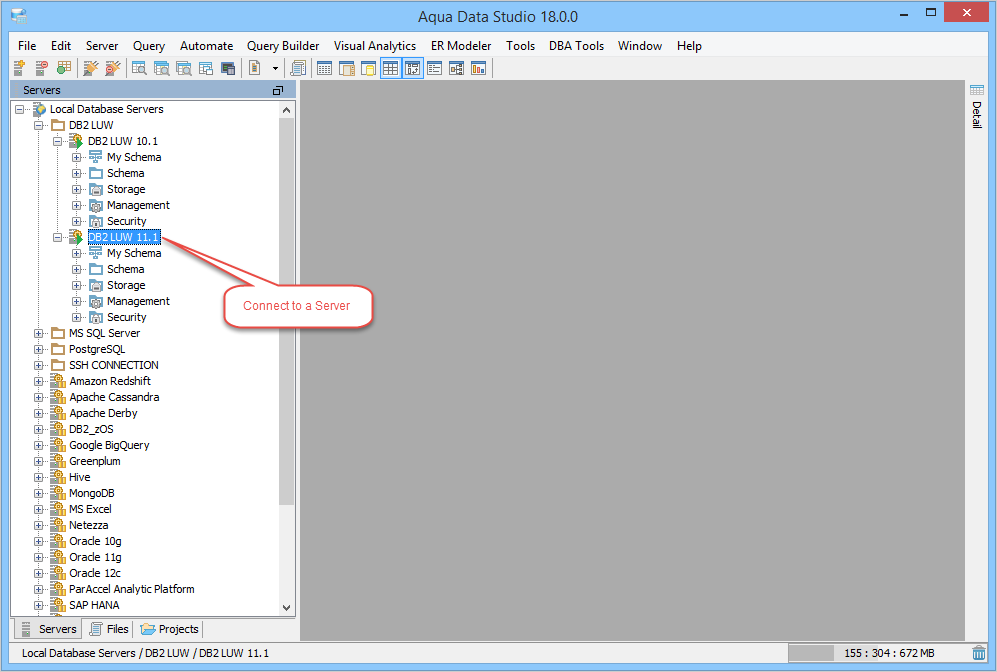Expand the MongoDB server node

[39, 493]
